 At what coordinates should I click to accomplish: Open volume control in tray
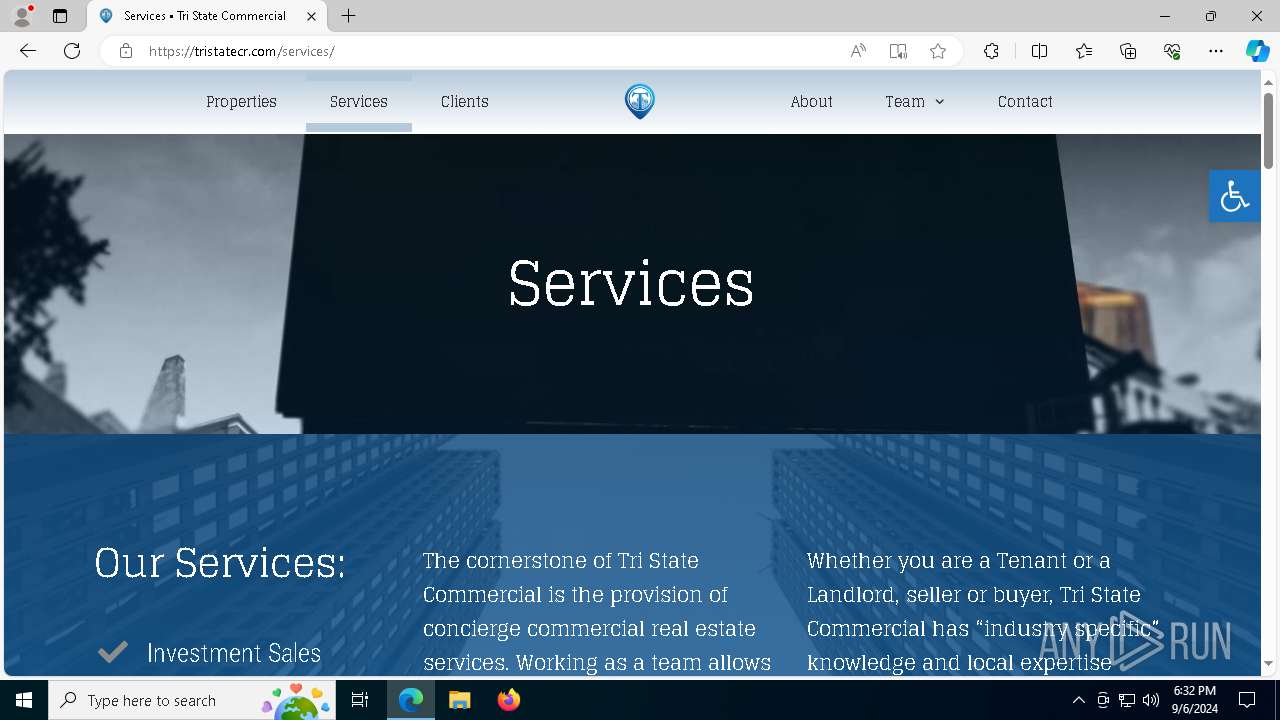click(1150, 700)
